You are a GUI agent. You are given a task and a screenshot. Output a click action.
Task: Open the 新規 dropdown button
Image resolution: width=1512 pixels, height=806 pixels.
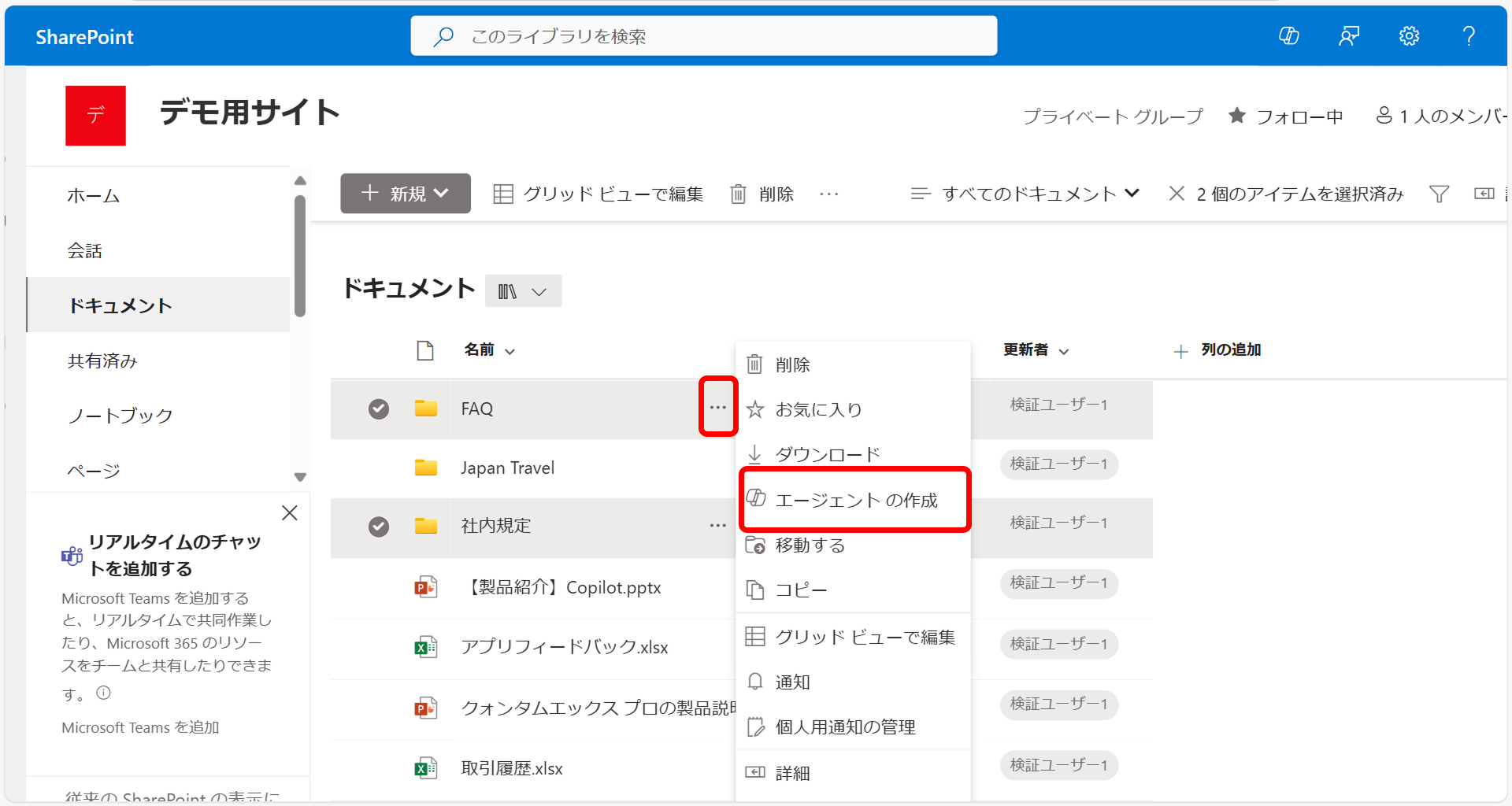coord(406,194)
